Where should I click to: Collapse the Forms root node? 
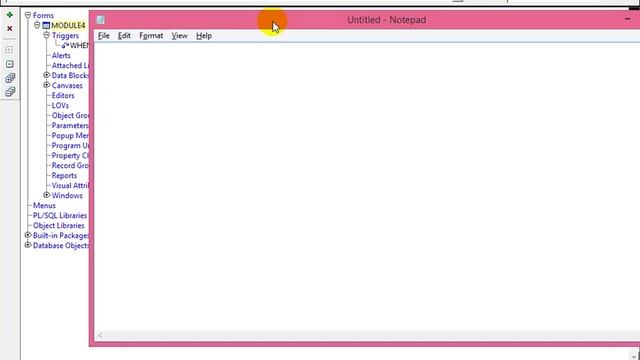28,15
